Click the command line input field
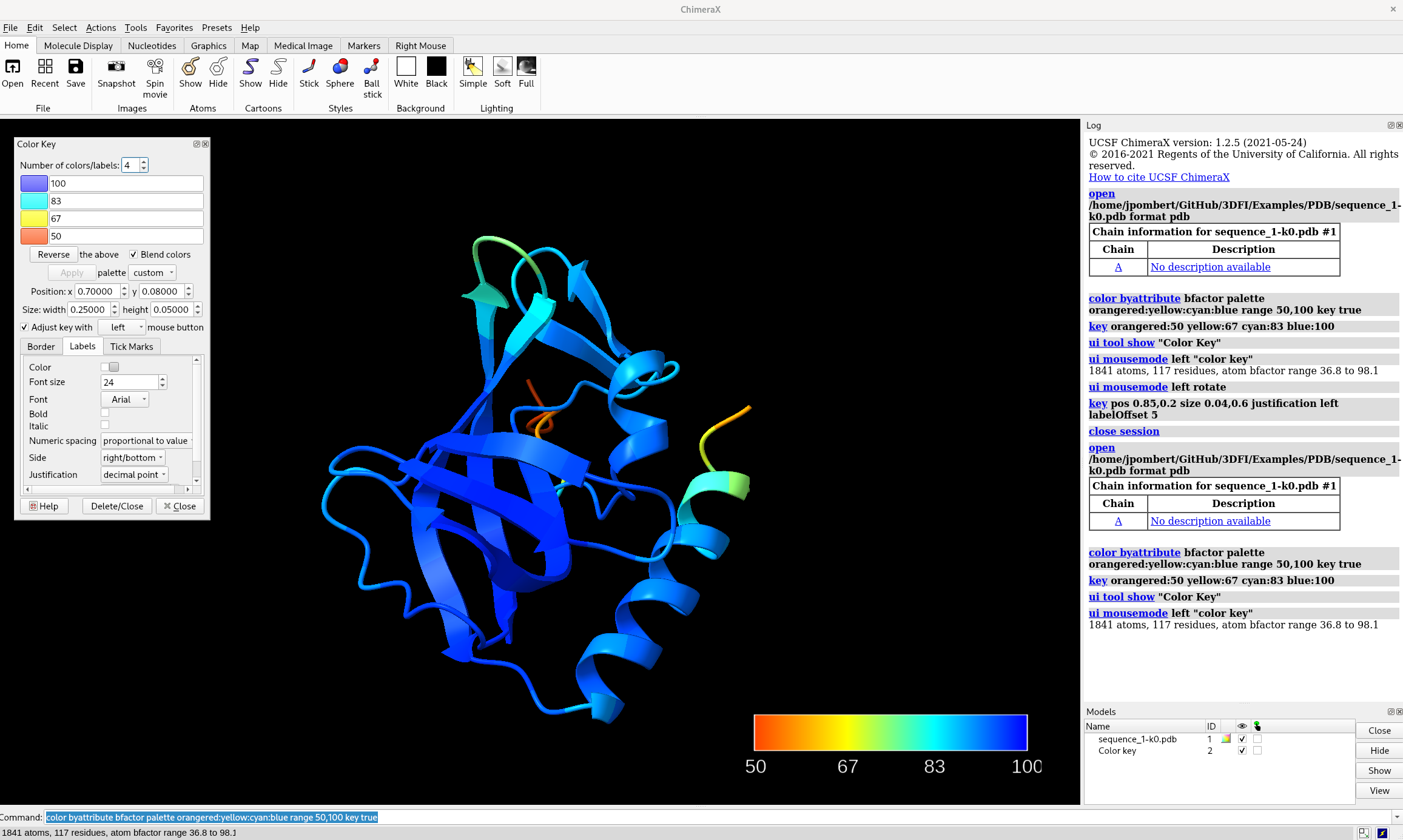This screenshot has height=840, width=1403. click(718, 817)
